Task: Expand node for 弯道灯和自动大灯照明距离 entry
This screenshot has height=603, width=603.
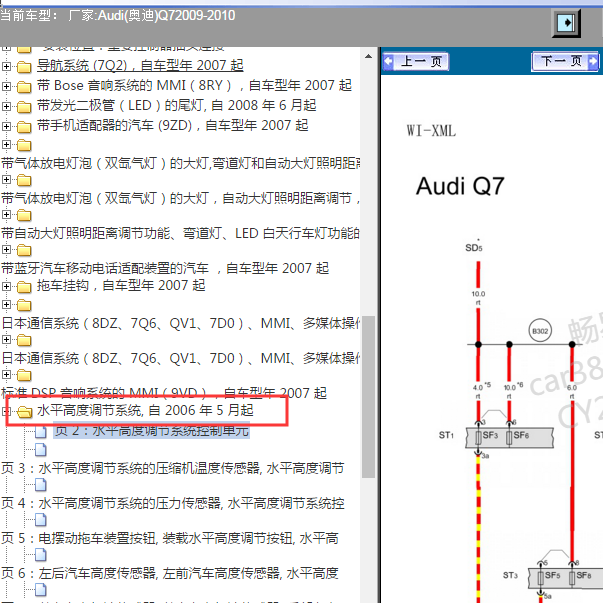Action: tap(6, 145)
